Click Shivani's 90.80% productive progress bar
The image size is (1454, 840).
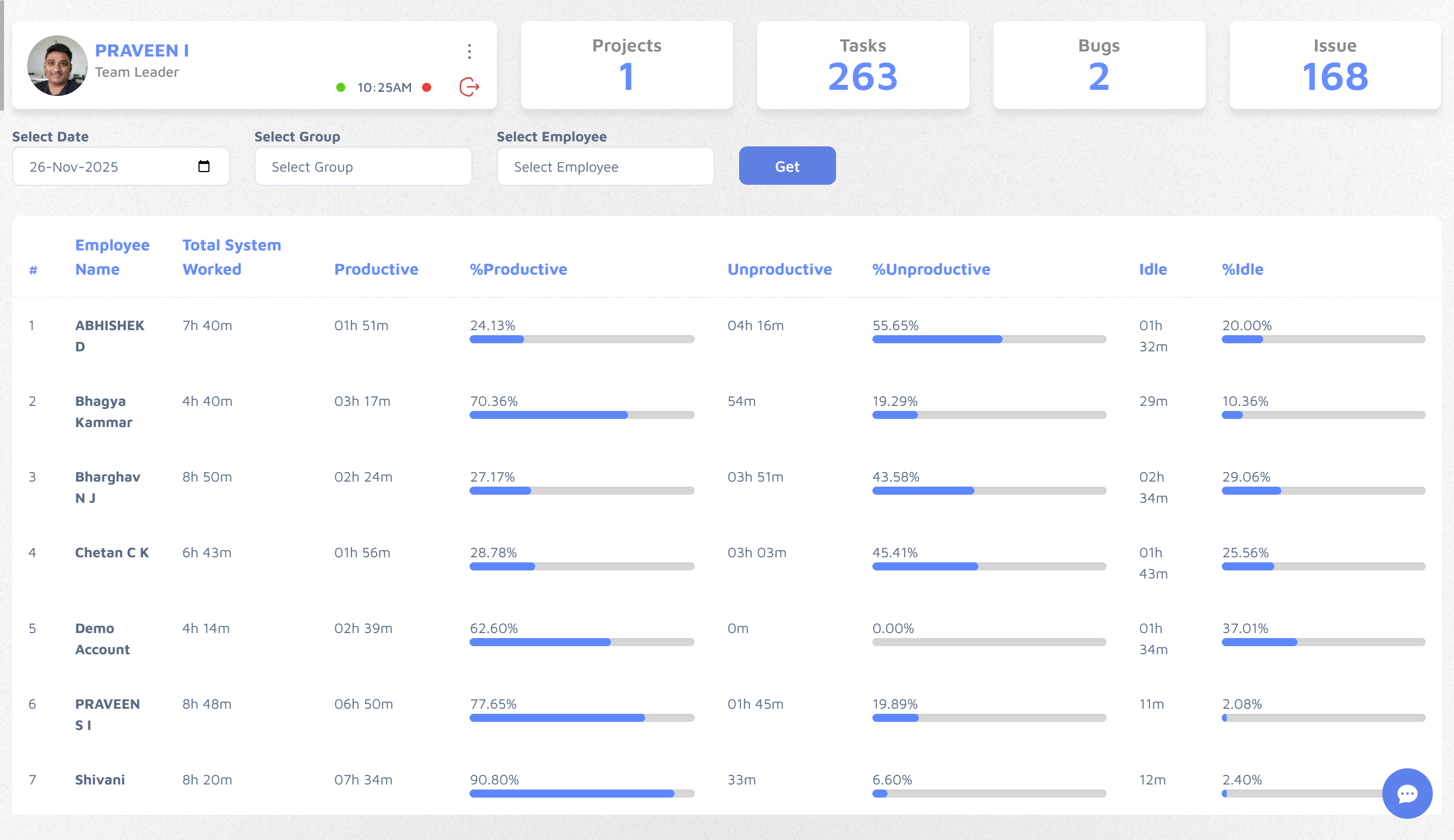tap(582, 794)
